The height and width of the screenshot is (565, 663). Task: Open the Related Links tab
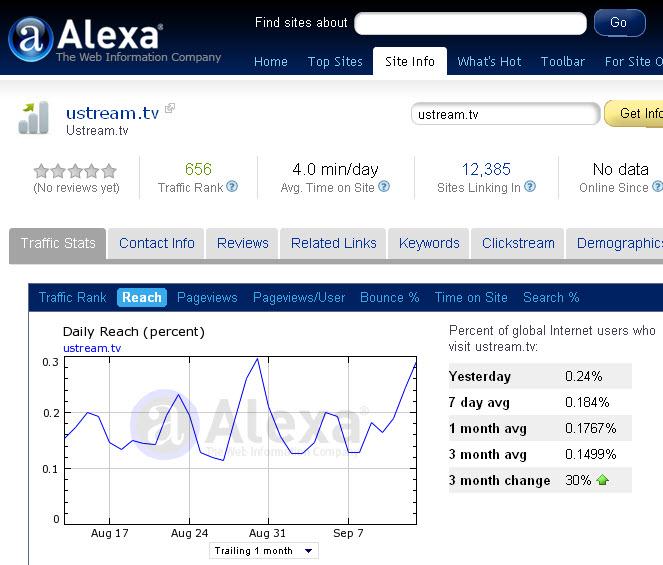pyautogui.click(x=334, y=243)
